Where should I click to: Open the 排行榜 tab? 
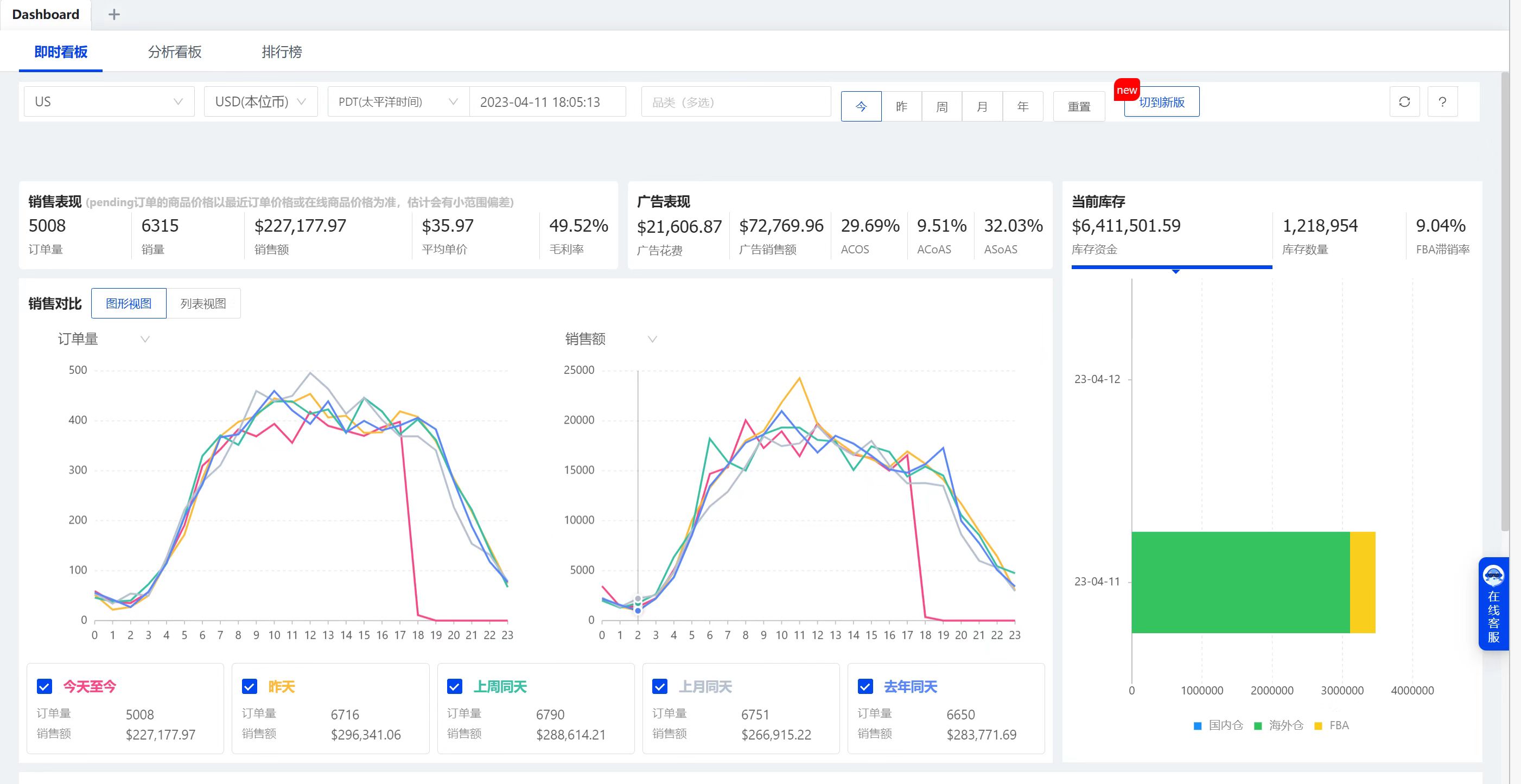pos(282,52)
